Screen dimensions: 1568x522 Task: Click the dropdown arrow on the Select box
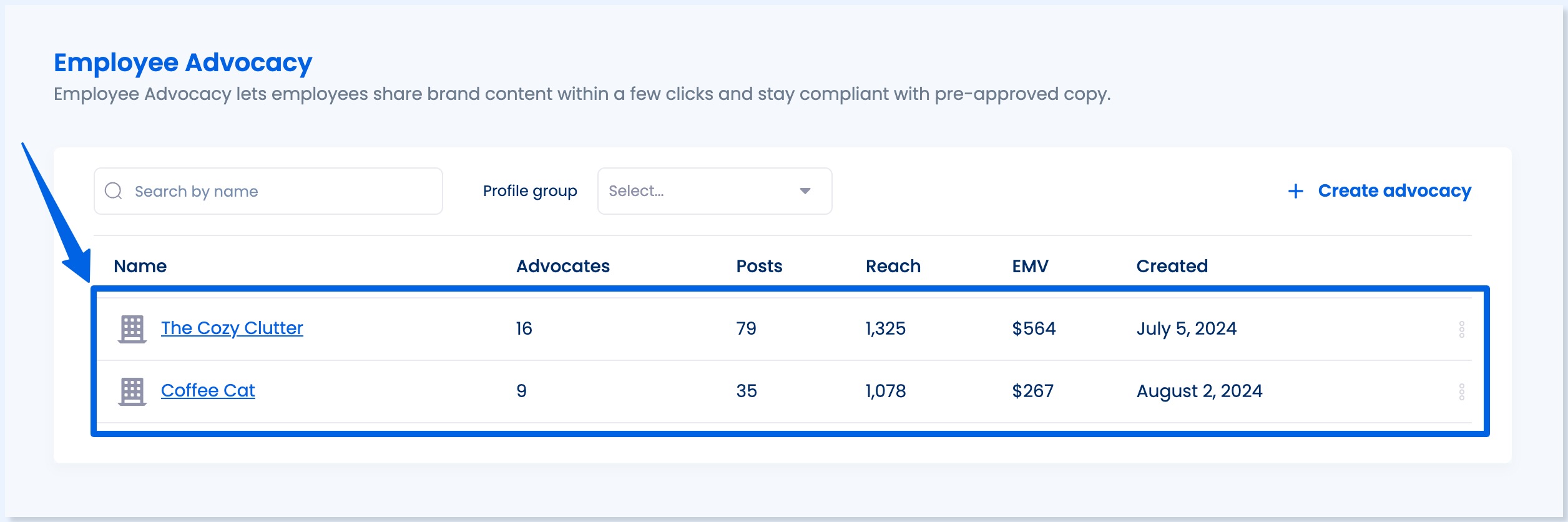click(x=806, y=190)
